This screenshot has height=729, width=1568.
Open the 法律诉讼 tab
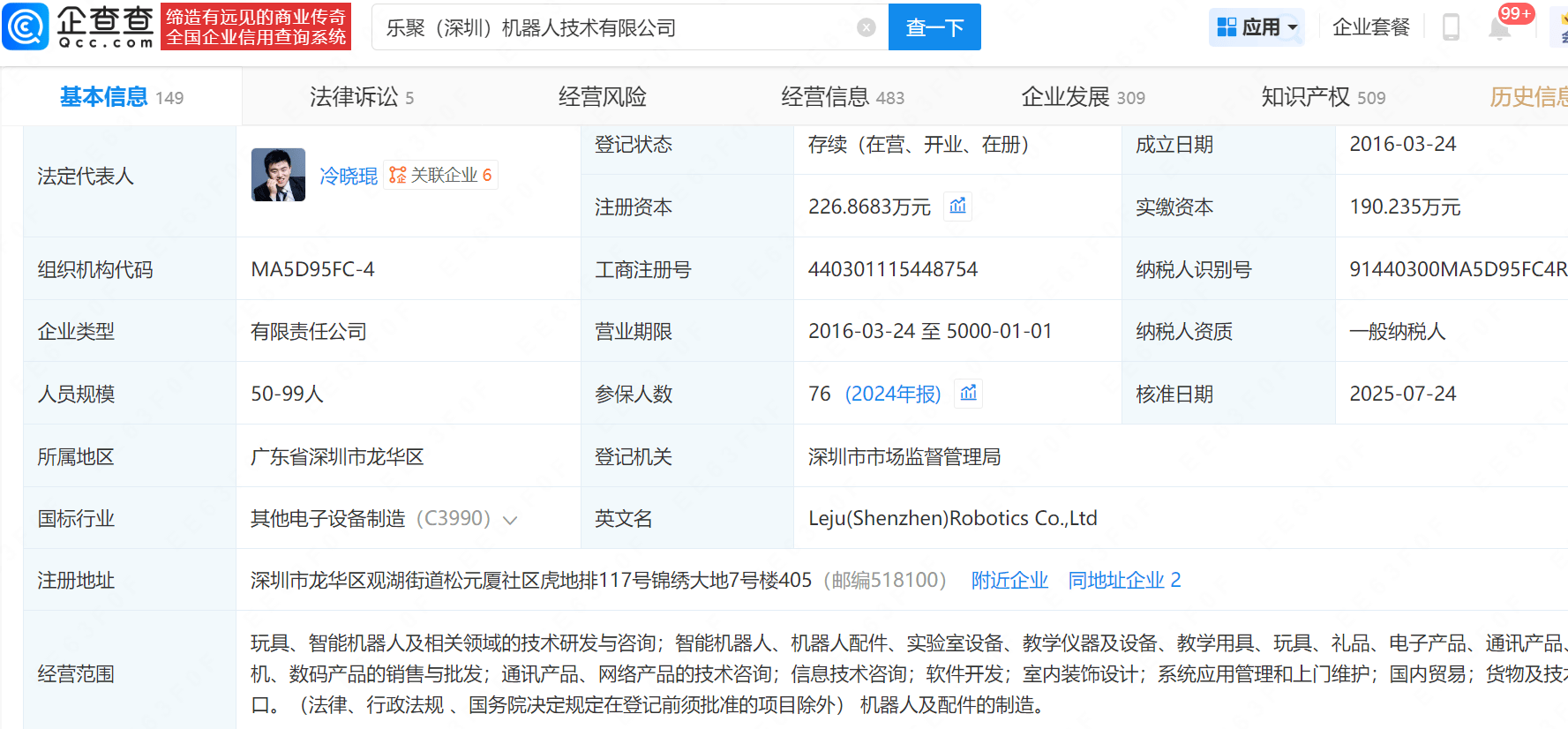(362, 97)
